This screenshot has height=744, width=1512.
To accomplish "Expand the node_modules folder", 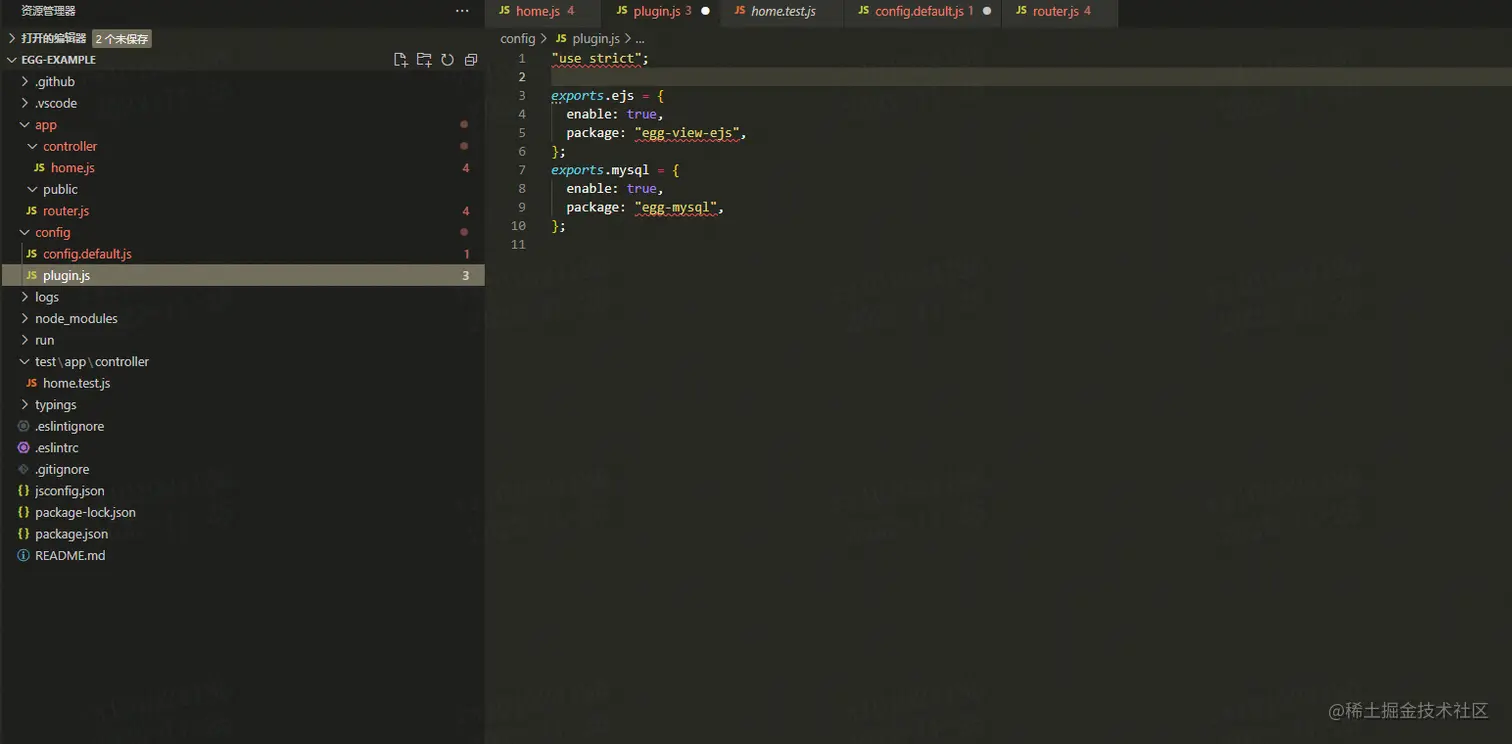I will 25,318.
